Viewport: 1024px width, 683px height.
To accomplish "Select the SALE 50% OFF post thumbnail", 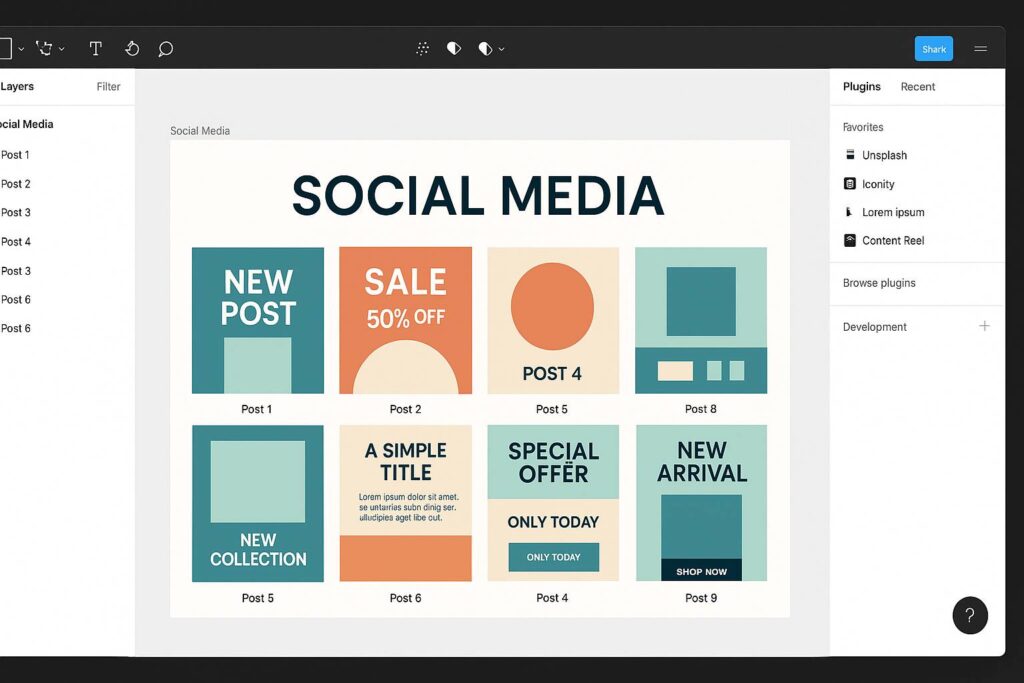I will tap(405, 320).
